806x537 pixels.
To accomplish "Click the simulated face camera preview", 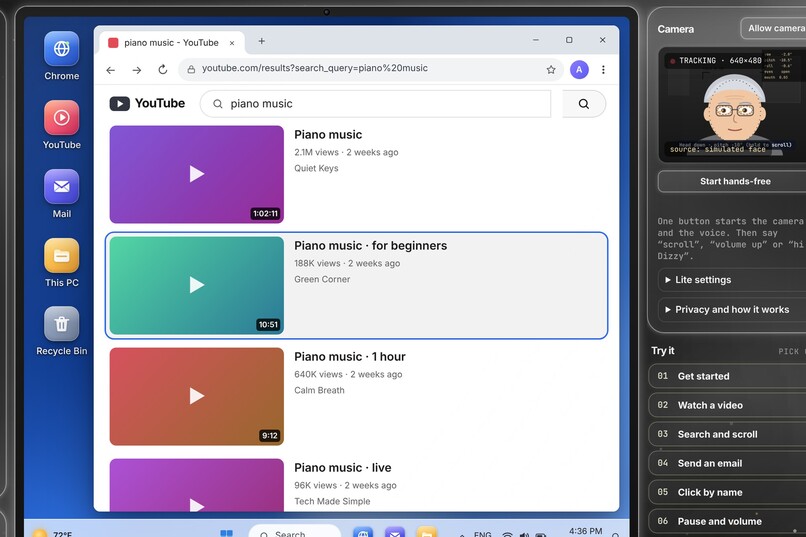I will (732, 105).
